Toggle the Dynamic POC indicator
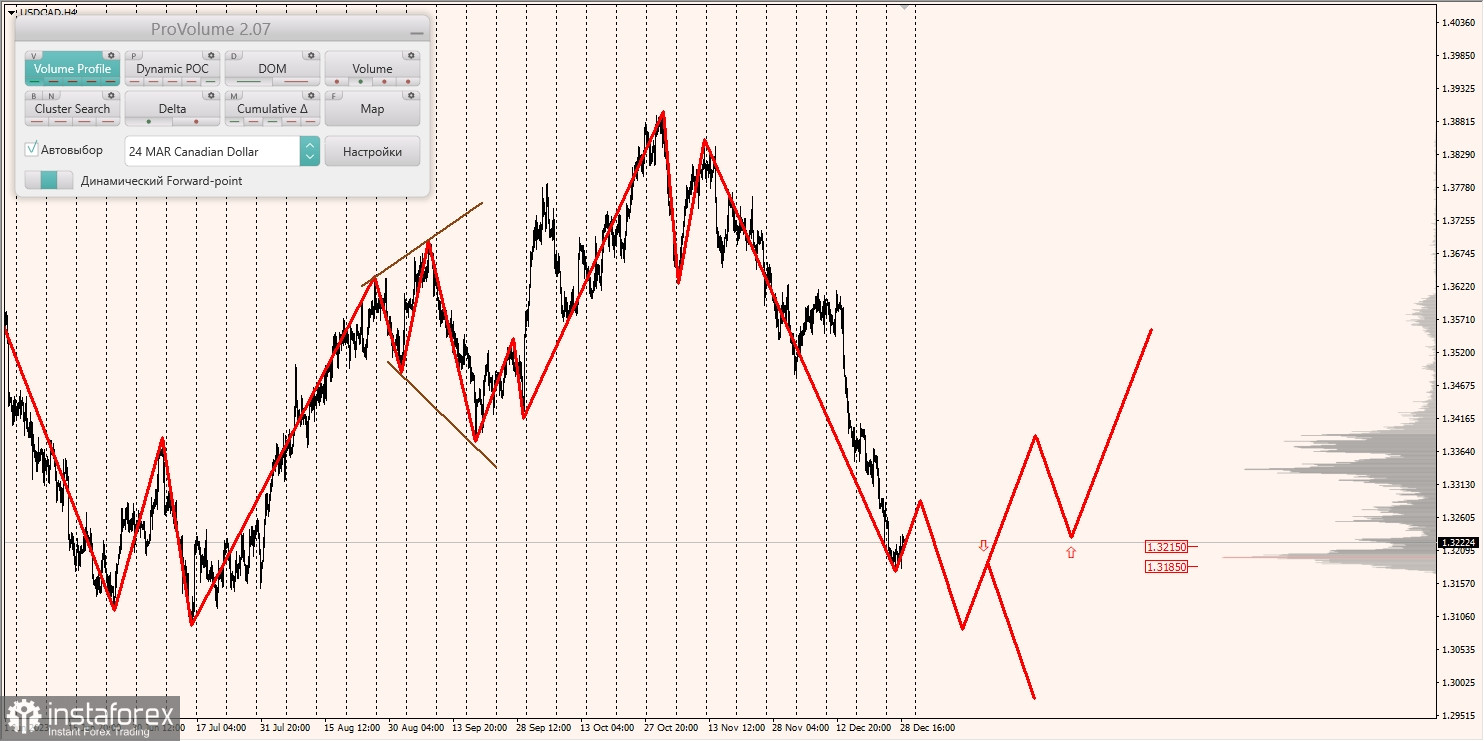1484x741 pixels. tap(172, 68)
